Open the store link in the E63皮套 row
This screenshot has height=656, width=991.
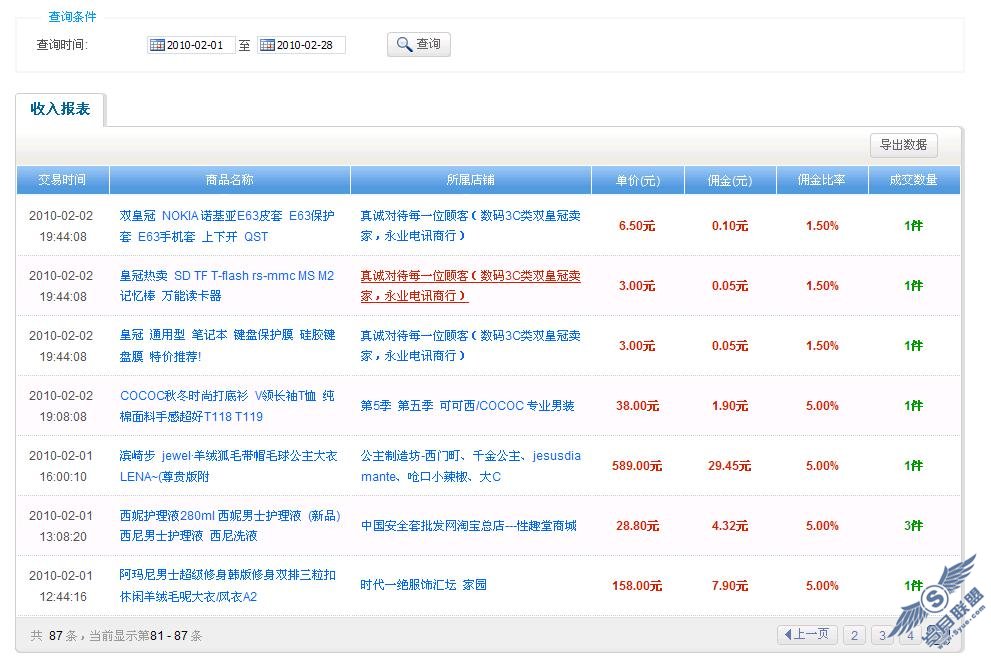[x=470, y=226]
